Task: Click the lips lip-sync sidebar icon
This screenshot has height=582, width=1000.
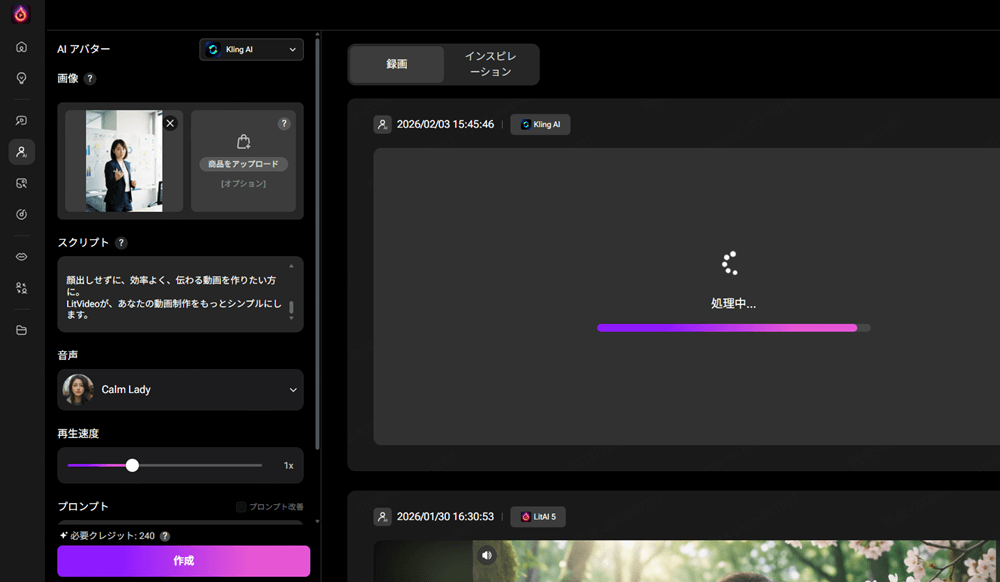Action: click(21, 257)
